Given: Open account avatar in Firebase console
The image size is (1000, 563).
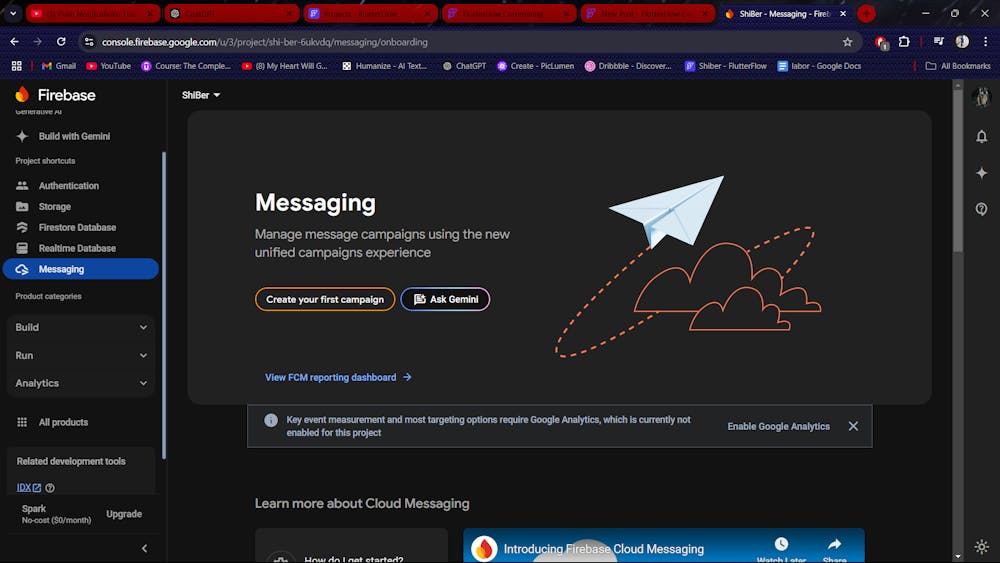Looking at the screenshot, I should [982, 97].
